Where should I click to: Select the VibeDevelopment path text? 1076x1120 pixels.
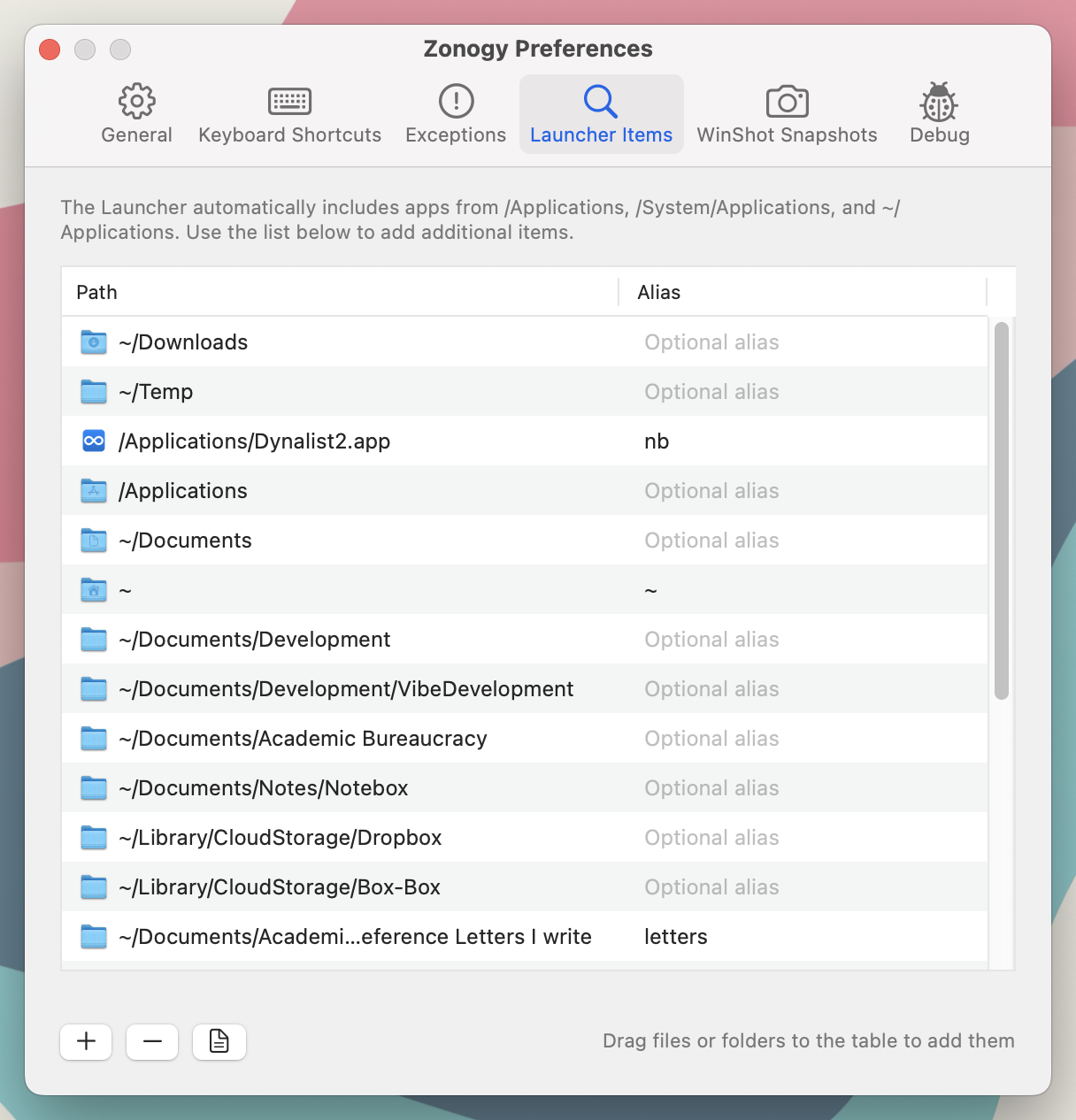tap(346, 689)
